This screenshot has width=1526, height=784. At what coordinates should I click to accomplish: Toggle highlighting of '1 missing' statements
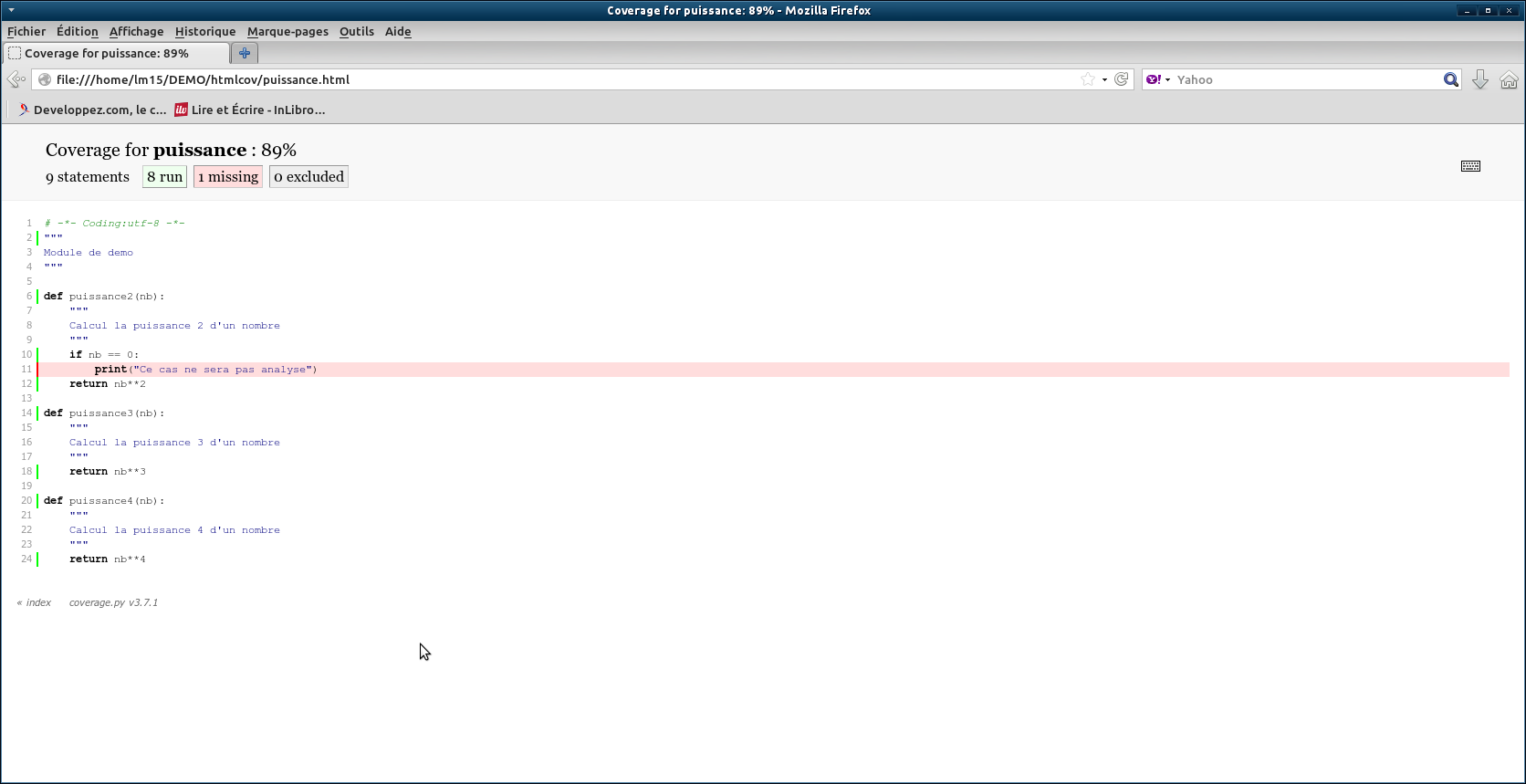[228, 177]
